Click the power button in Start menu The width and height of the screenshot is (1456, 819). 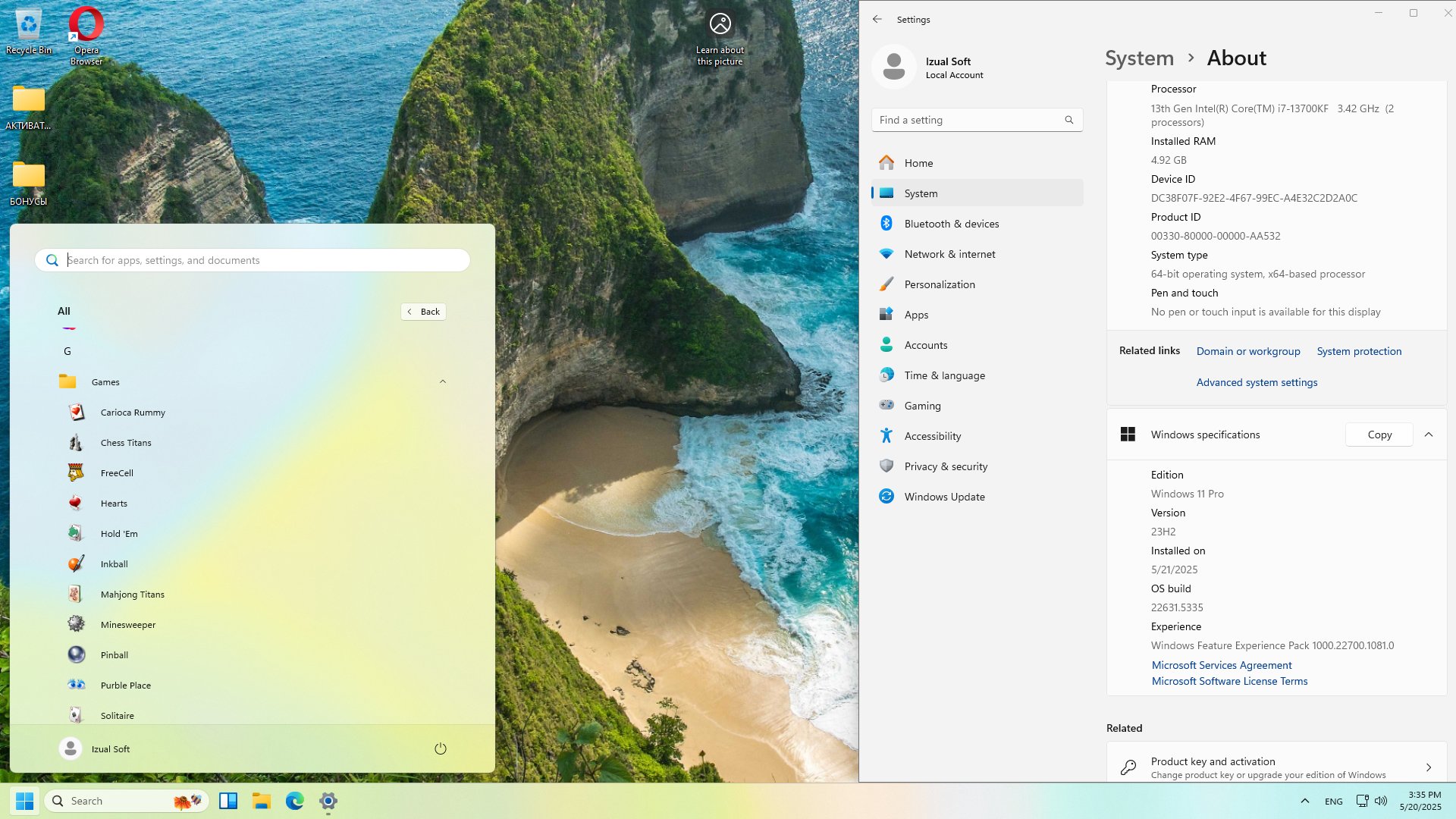[x=441, y=749]
